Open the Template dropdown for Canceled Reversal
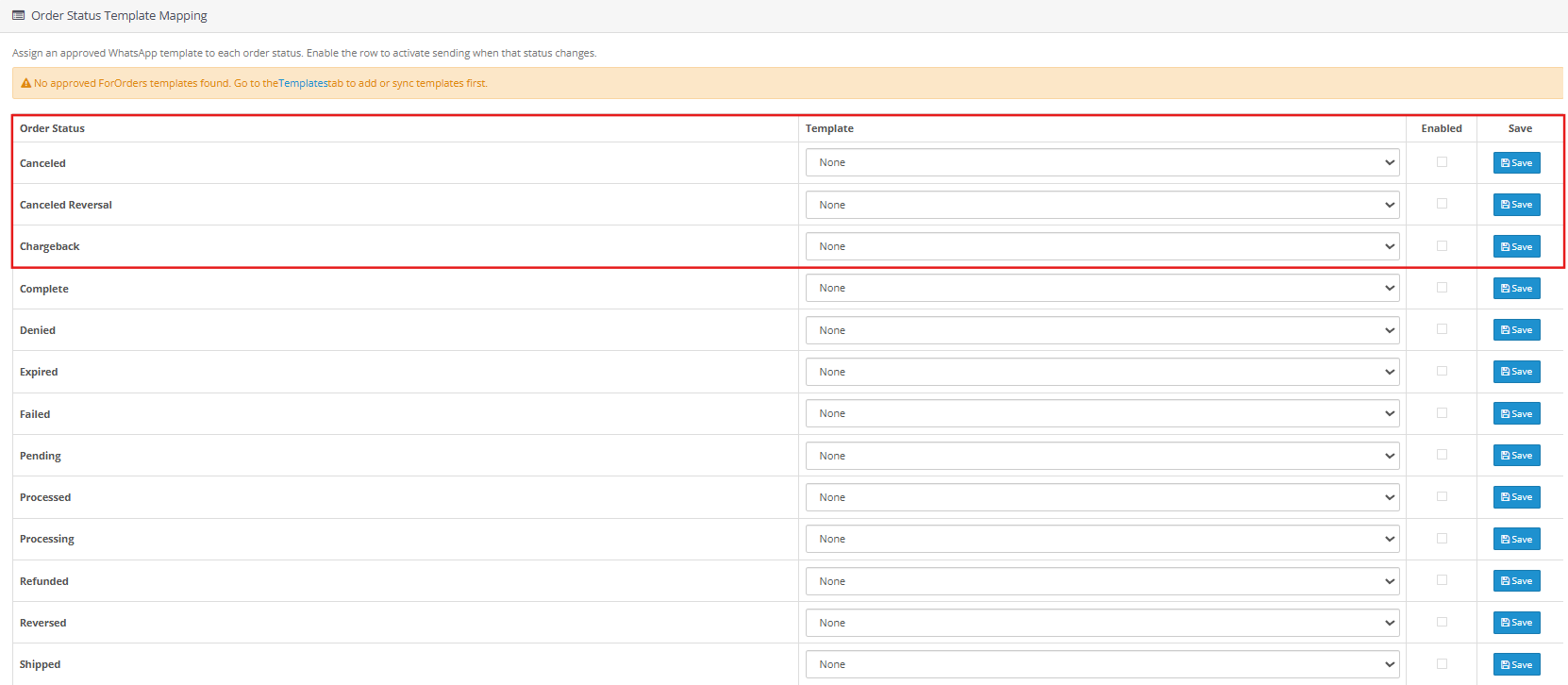Screen dimensions: 1568x685 click(x=1102, y=205)
